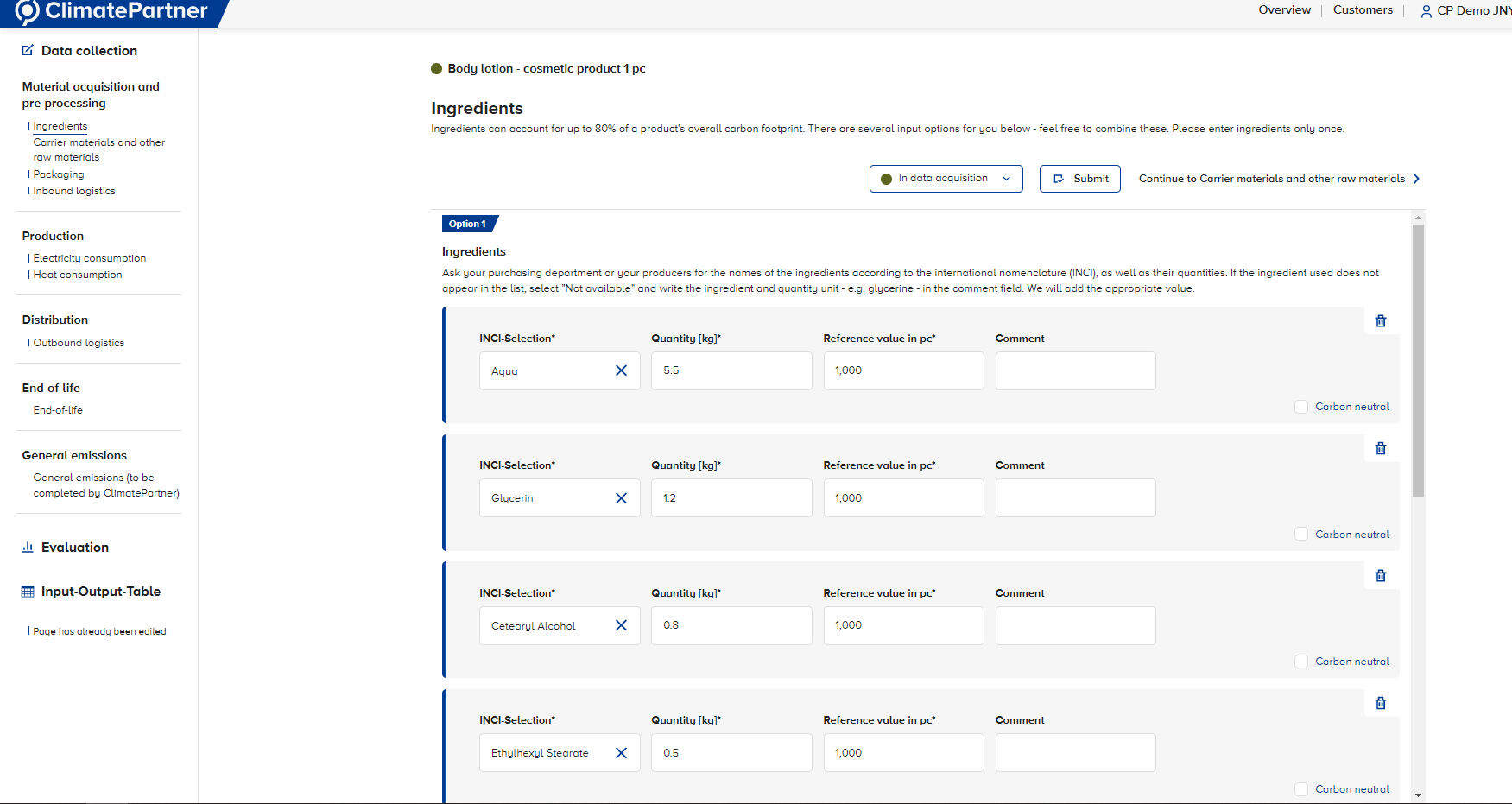Click 'Body lotion - cosmetic product 1 pc' title

click(547, 68)
